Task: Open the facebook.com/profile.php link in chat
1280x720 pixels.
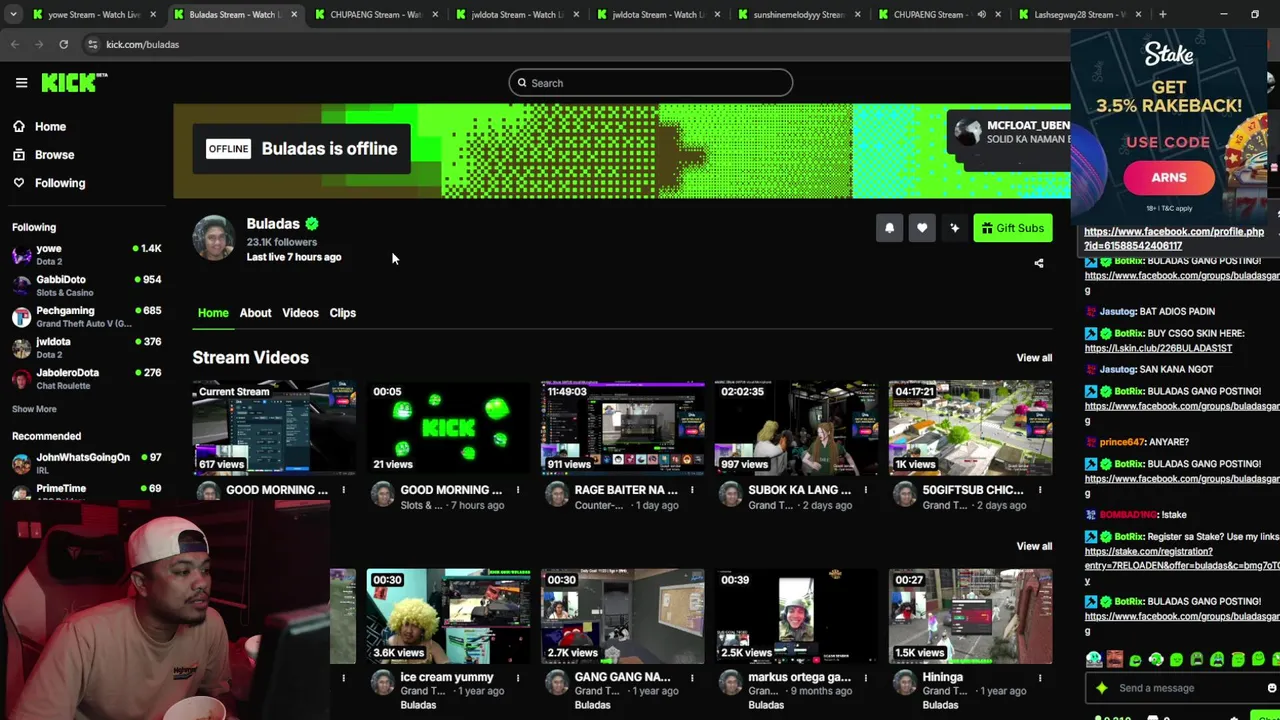Action: pyautogui.click(x=1173, y=238)
